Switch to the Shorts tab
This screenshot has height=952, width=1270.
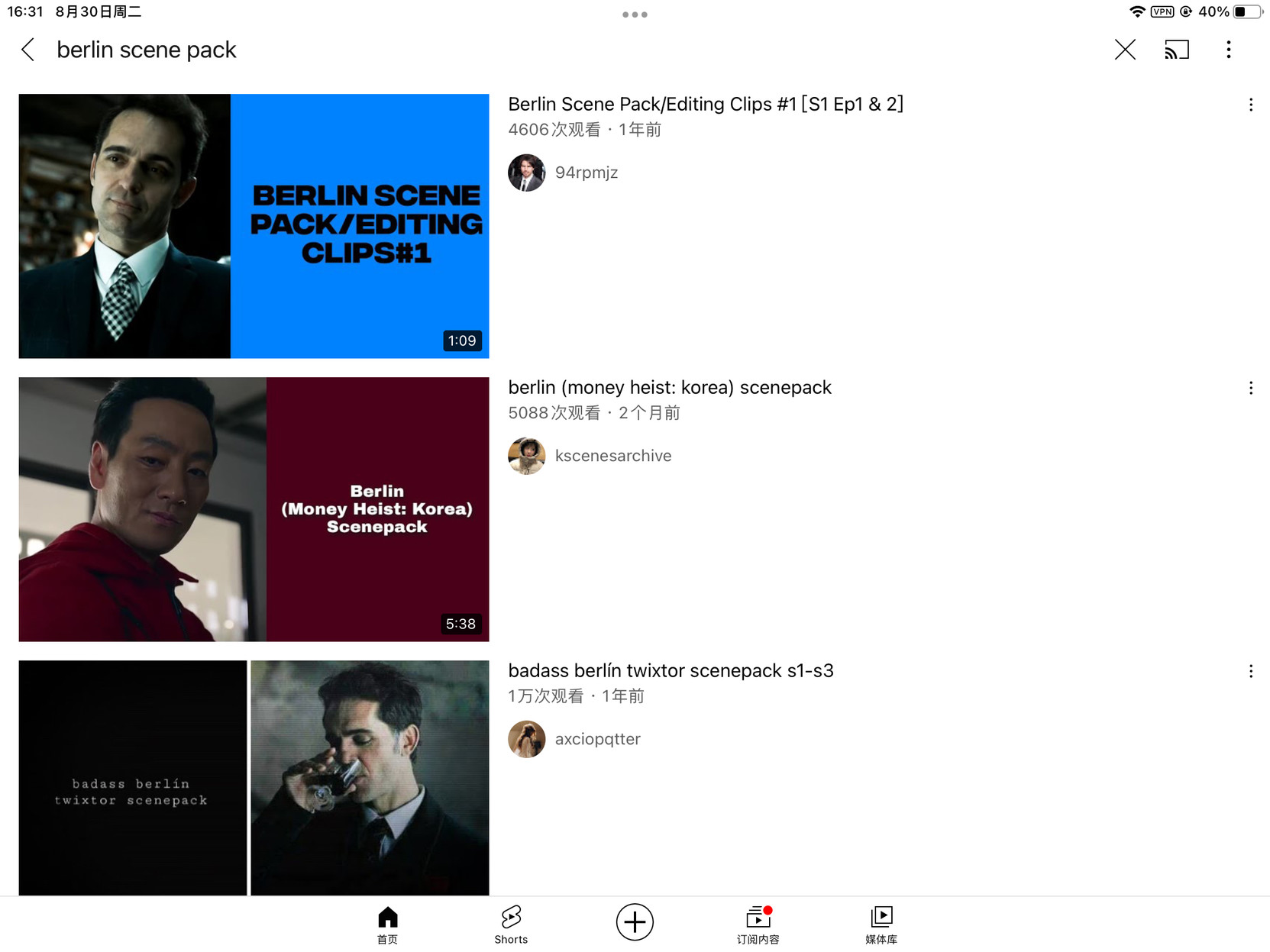[x=511, y=925]
